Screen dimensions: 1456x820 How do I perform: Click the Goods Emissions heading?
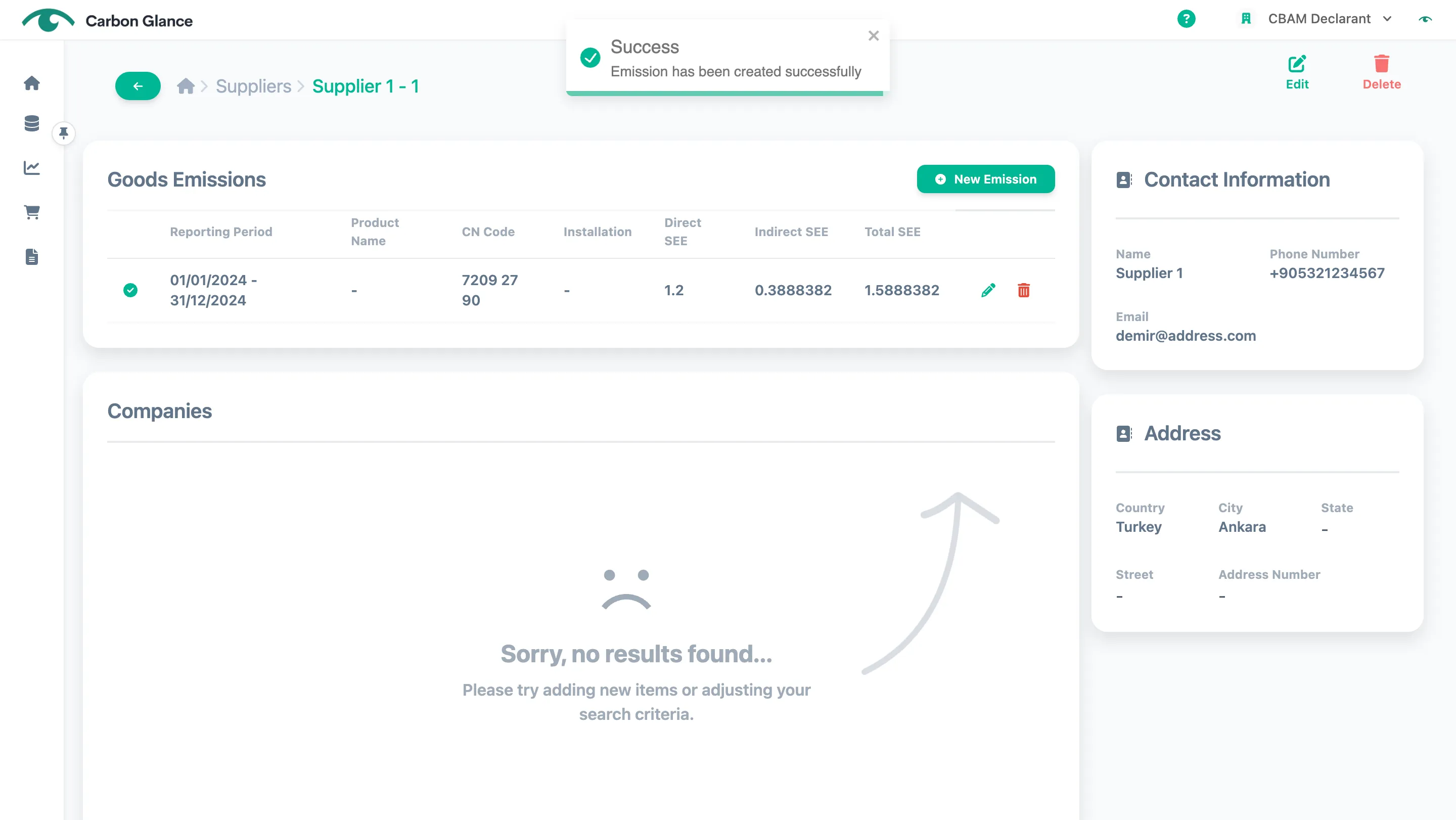pyautogui.click(x=187, y=179)
